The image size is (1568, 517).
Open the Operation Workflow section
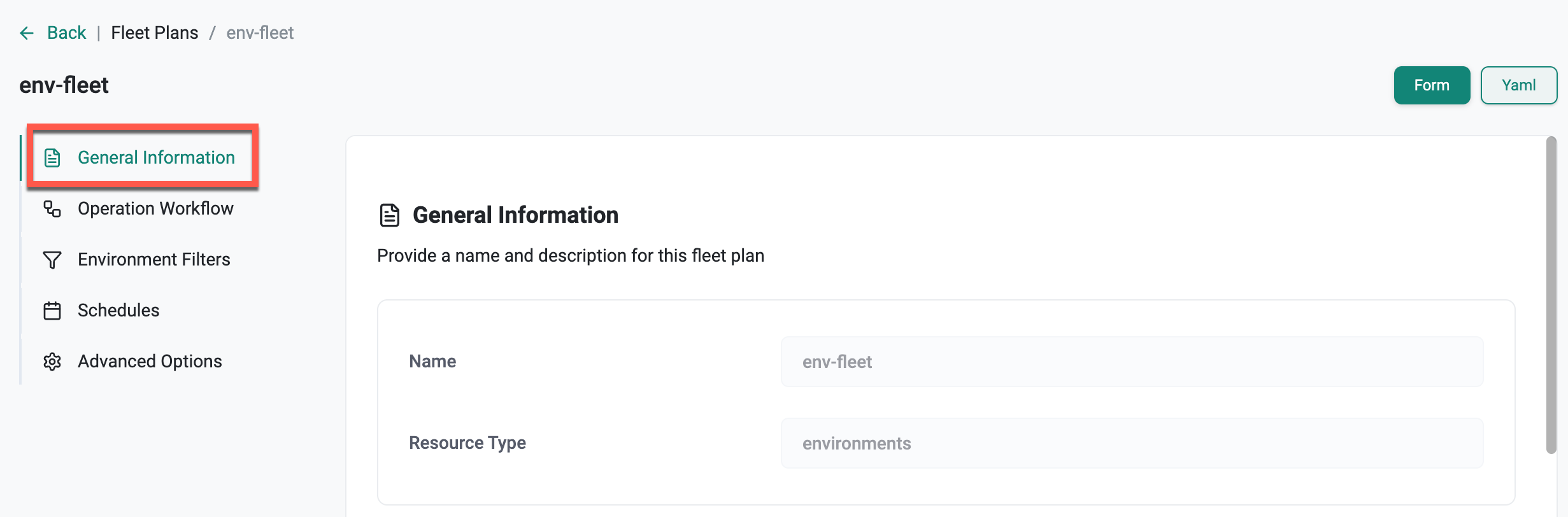(155, 209)
